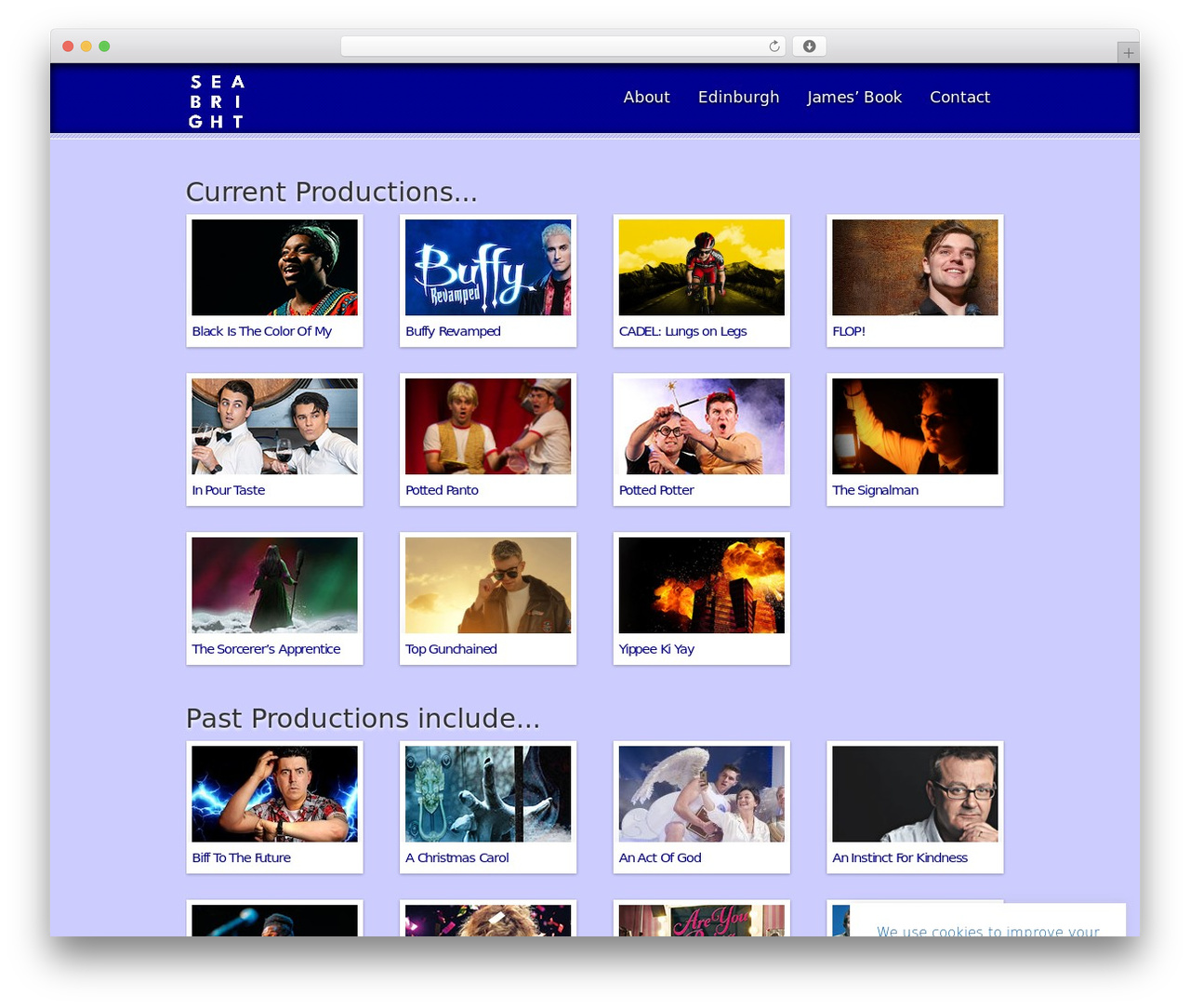The height and width of the screenshot is (1008, 1190).
Task: Follow the Yippee Ki Yay title link
Action: click(656, 649)
